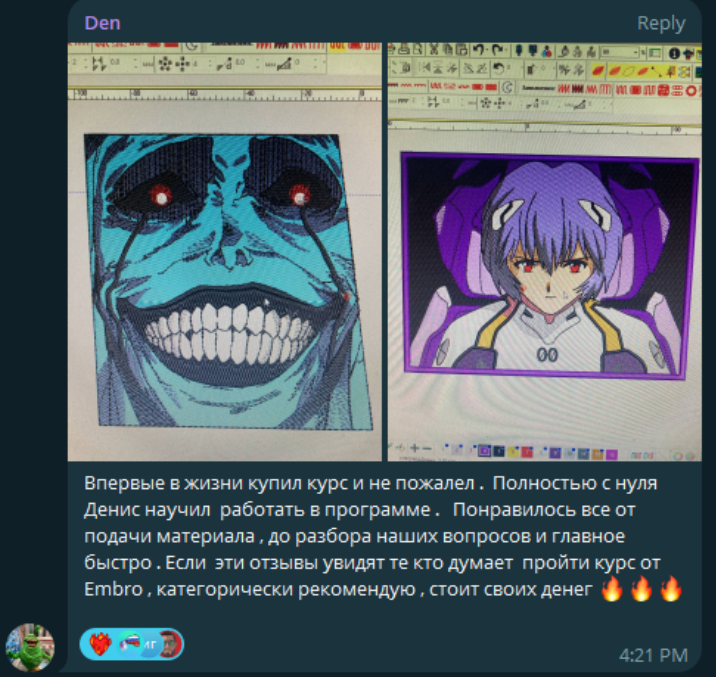Viewport: 716px width, 677px height.
Task: Open the purple-haired anime girl photo
Action: pyautogui.click(x=544, y=252)
